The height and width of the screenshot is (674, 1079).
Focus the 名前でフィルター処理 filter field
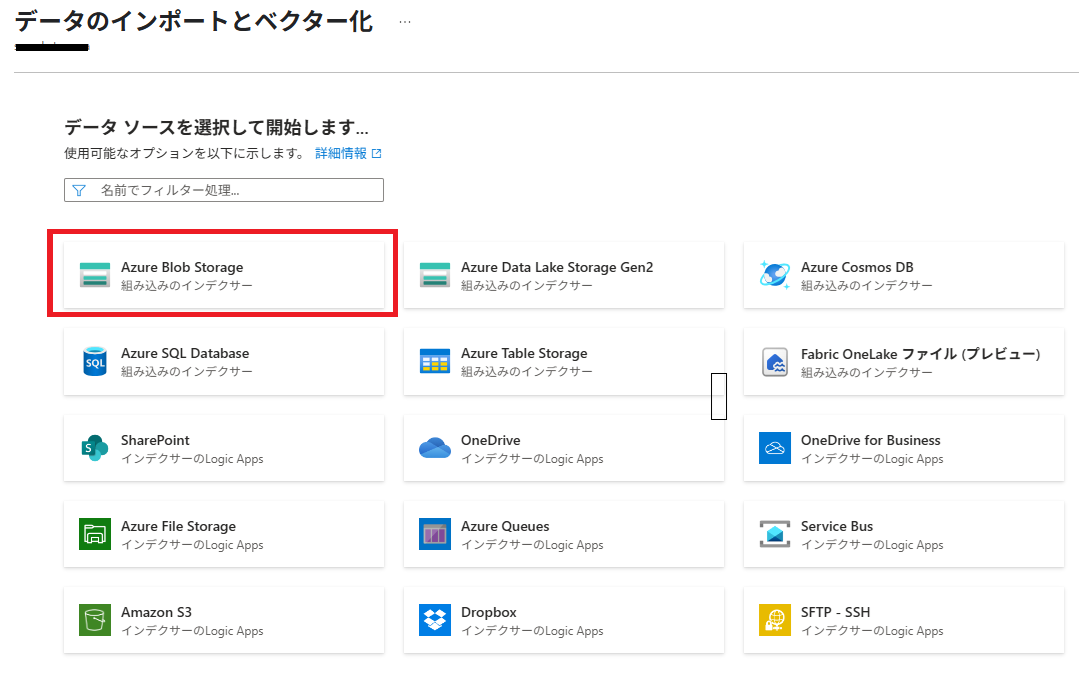224,190
